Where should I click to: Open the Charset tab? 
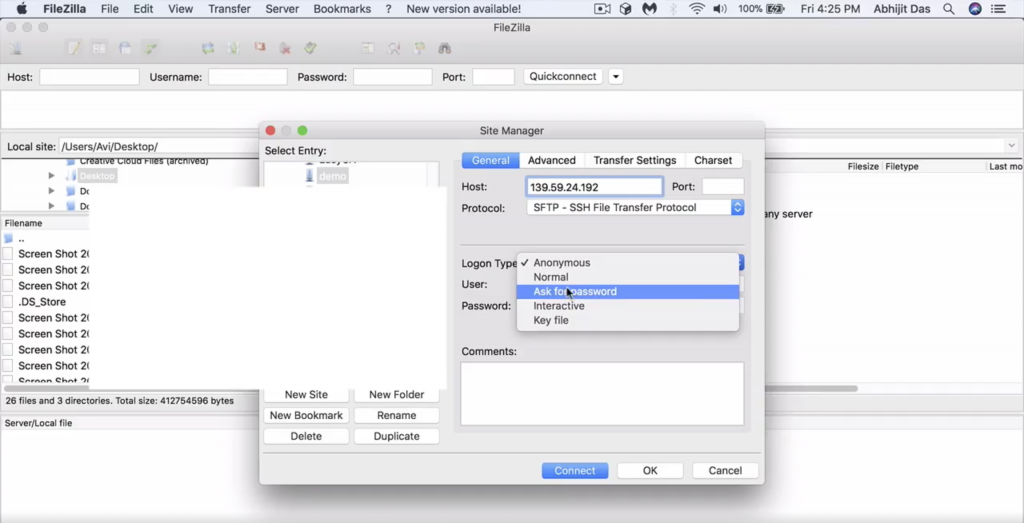click(713, 160)
